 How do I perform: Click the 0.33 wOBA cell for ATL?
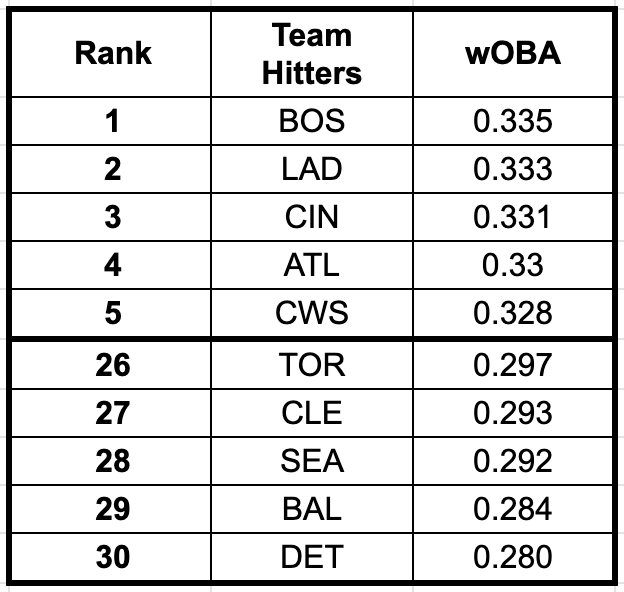coord(512,265)
